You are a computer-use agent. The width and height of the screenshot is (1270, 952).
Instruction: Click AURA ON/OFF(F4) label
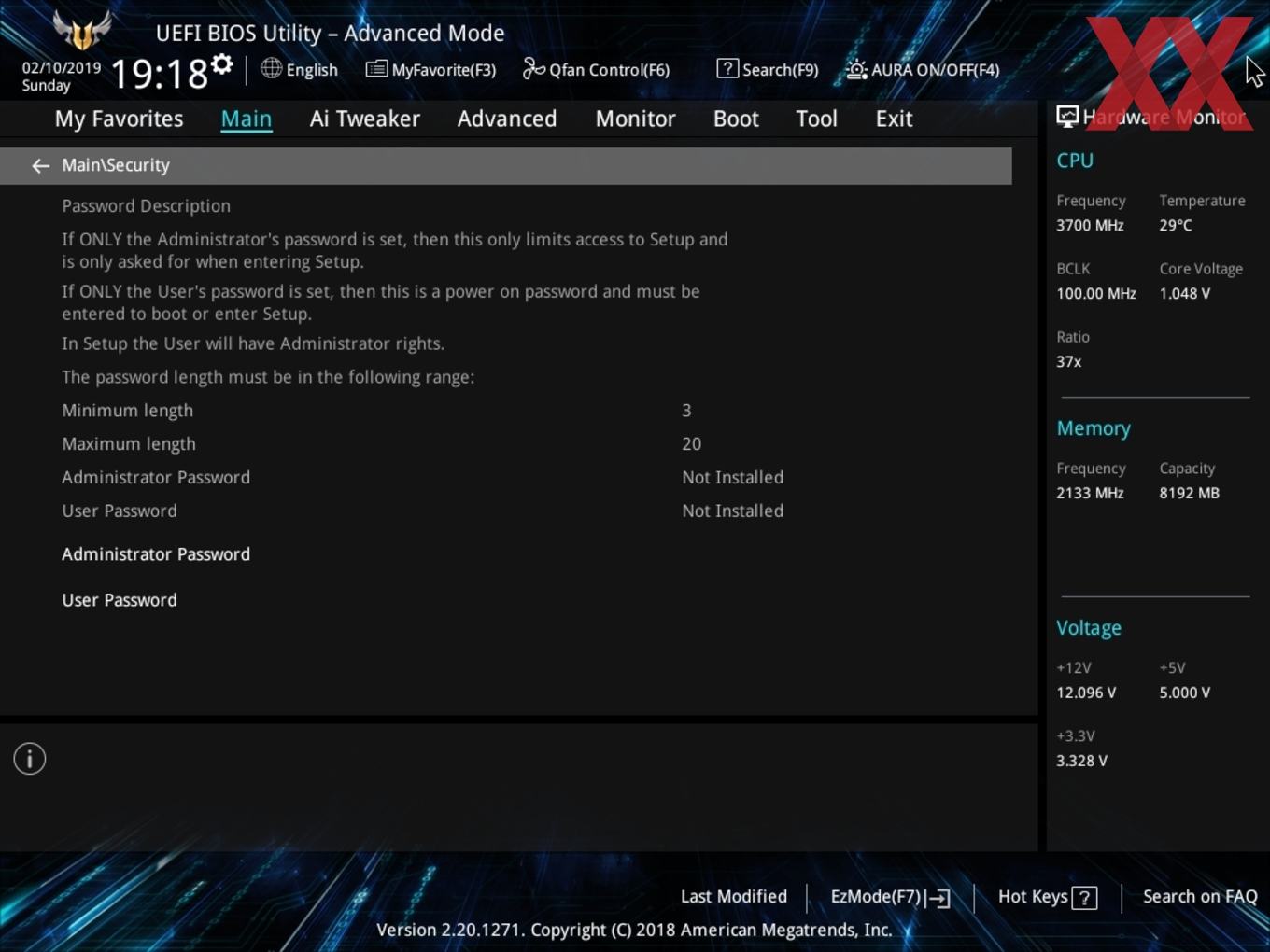(x=936, y=70)
